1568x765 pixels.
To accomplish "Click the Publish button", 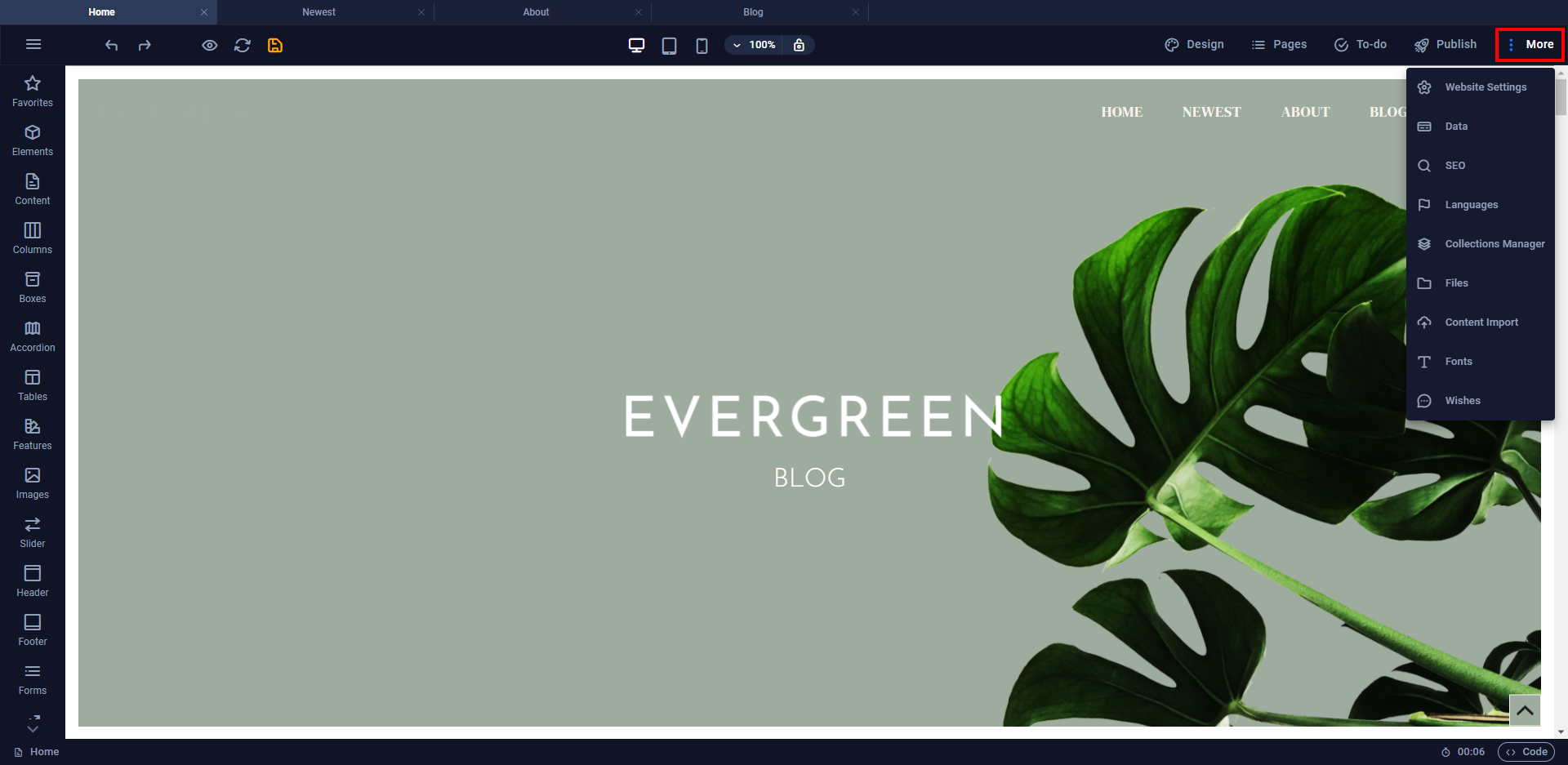I will click(1445, 45).
